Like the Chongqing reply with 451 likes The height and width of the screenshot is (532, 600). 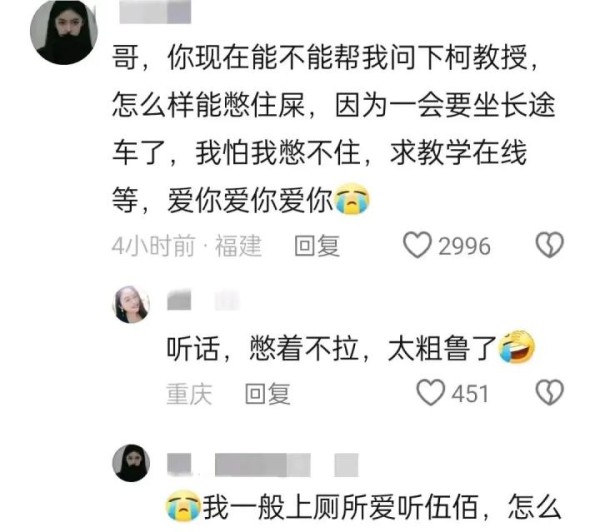tap(430, 393)
